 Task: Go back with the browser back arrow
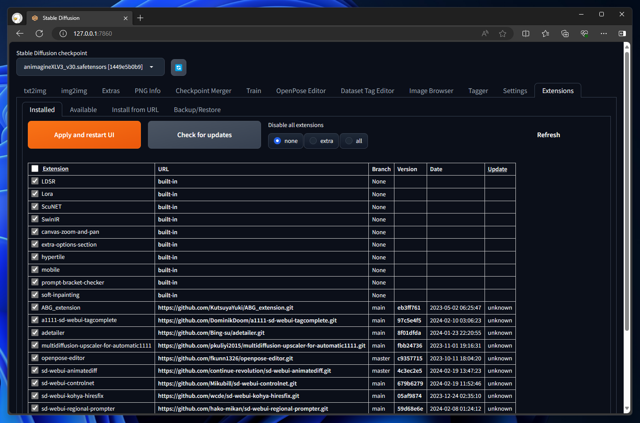[20, 33]
